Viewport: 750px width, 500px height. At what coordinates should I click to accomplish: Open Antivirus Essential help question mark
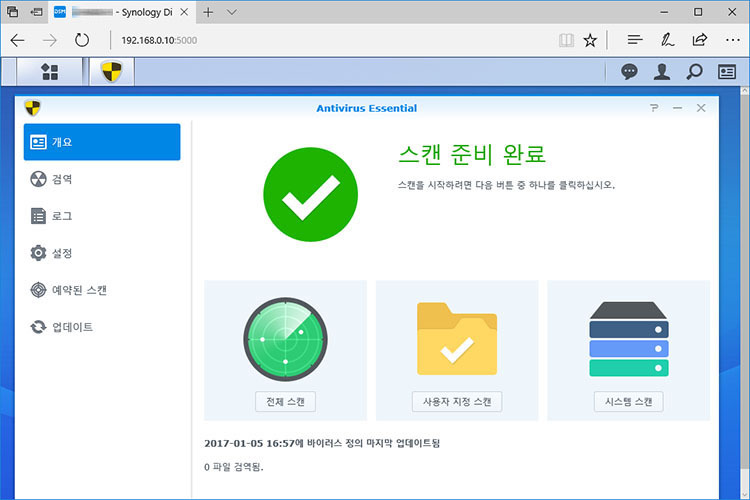(654, 108)
